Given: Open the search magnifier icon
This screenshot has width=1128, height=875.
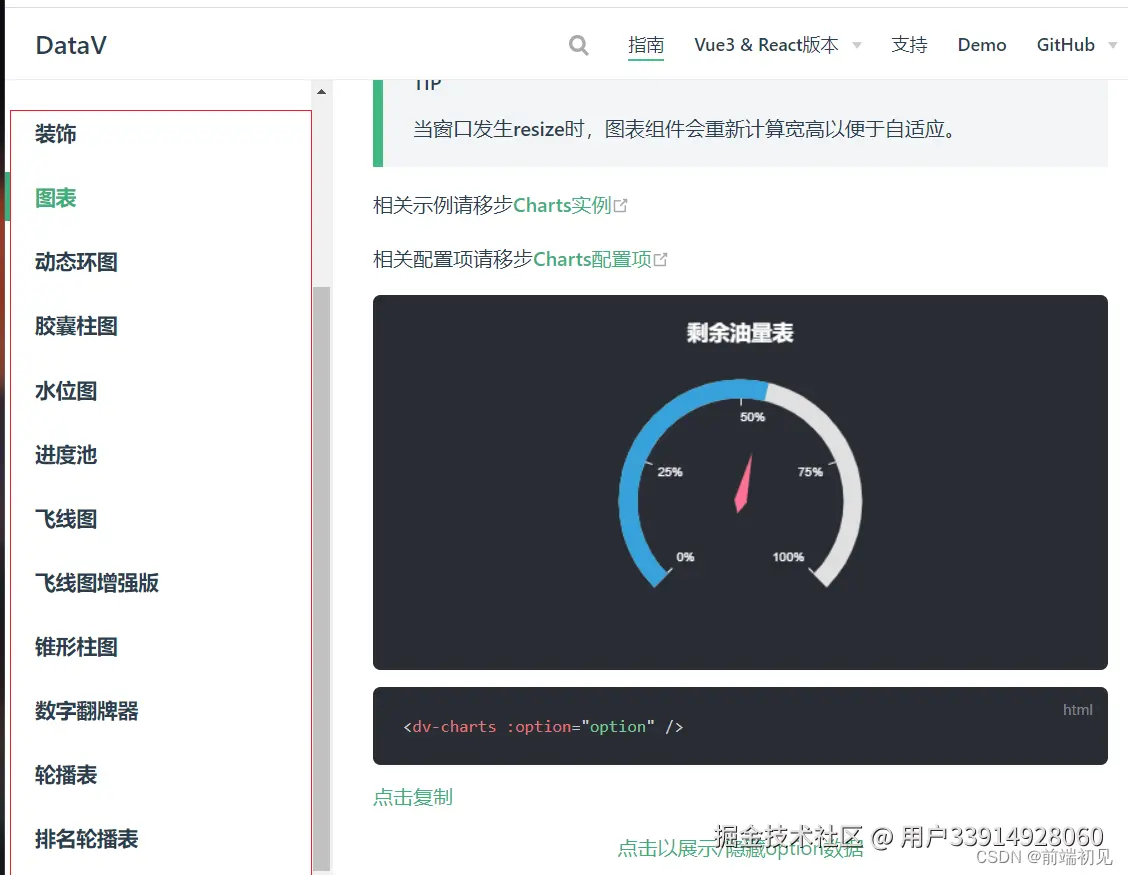Looking at the screenshot, I should click(578, 45).
